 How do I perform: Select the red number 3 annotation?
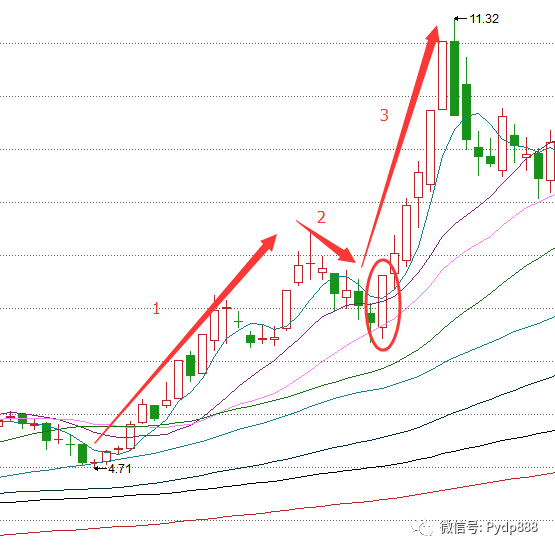tap(384, 115)
